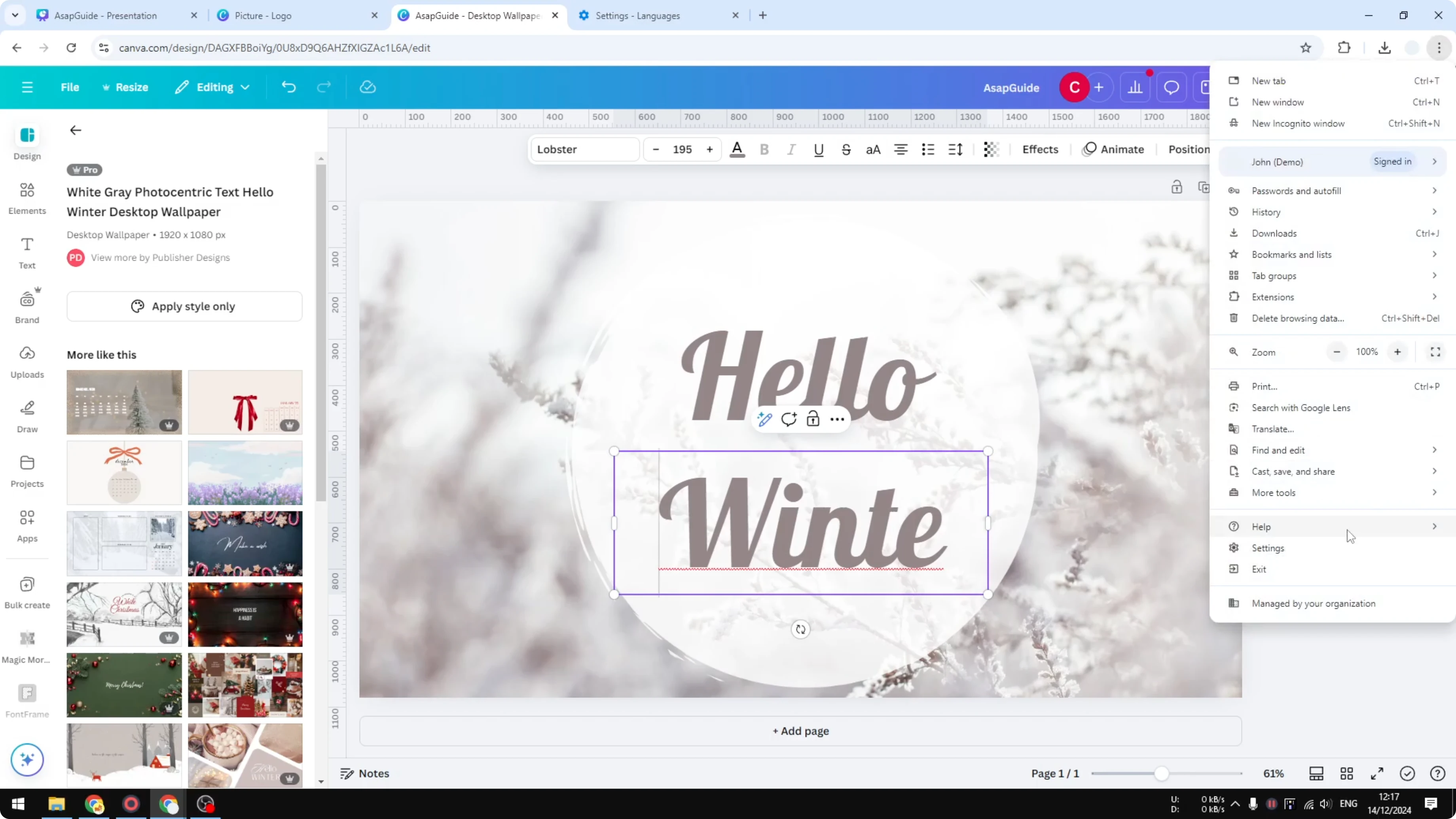Open Bulk create from the sidebar
This screenshot has width=1456, height=819.
point(27,592)
